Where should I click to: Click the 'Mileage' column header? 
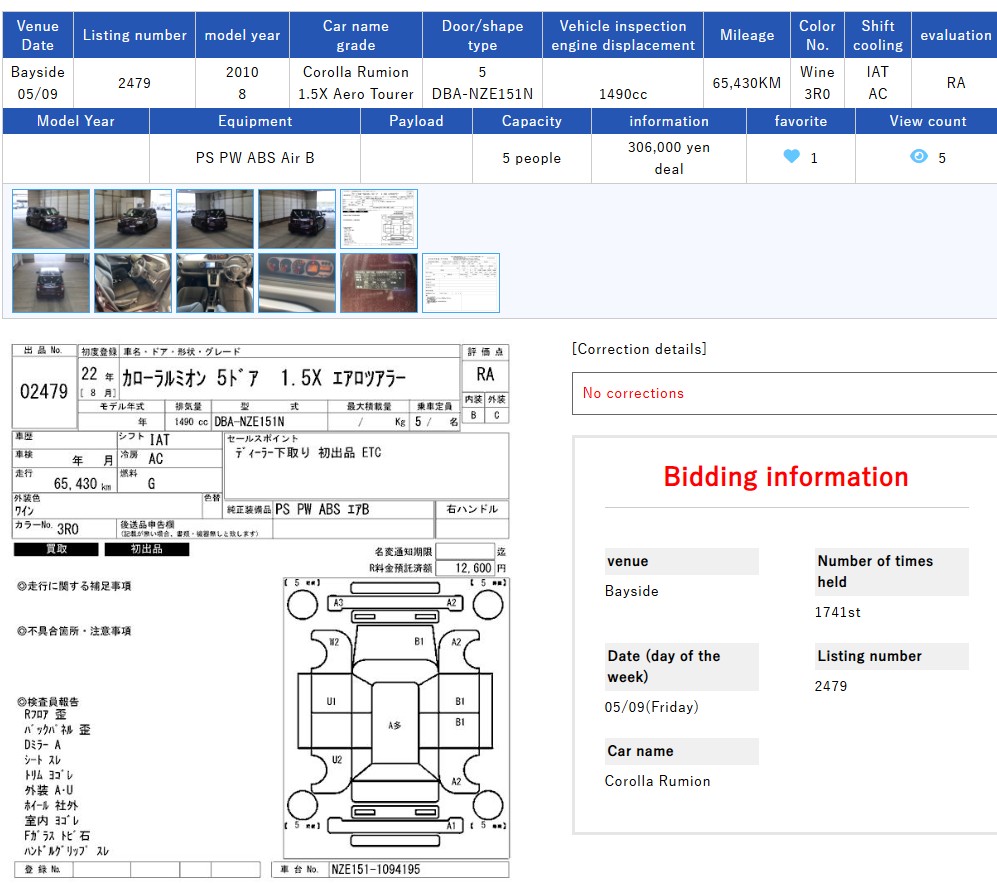tap(747, 35)
